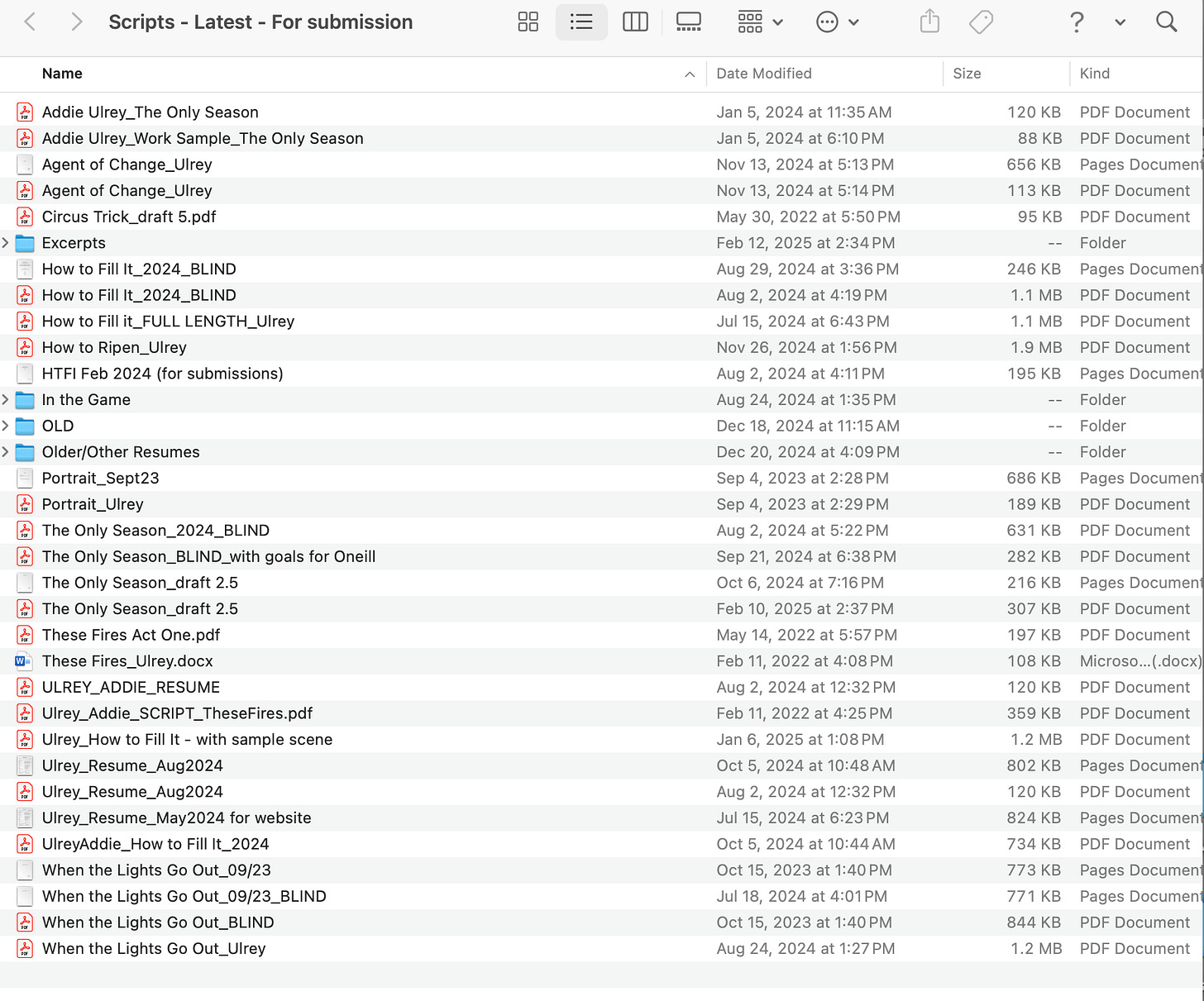
Task: Click PDF icon for Addie Ulrey_The Only Season
Action: (25, 112)
